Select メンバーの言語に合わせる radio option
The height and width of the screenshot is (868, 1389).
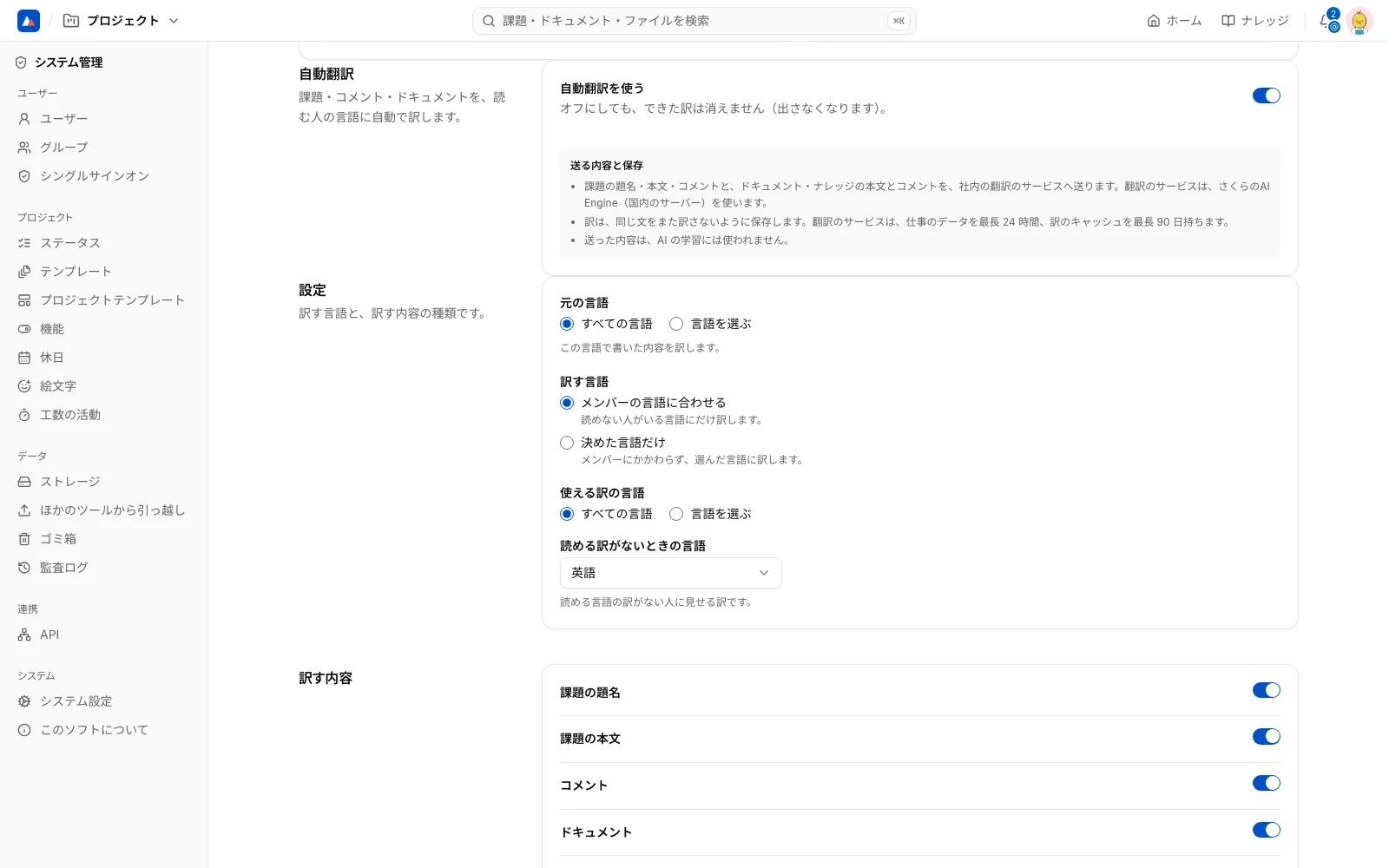(567, 403)
